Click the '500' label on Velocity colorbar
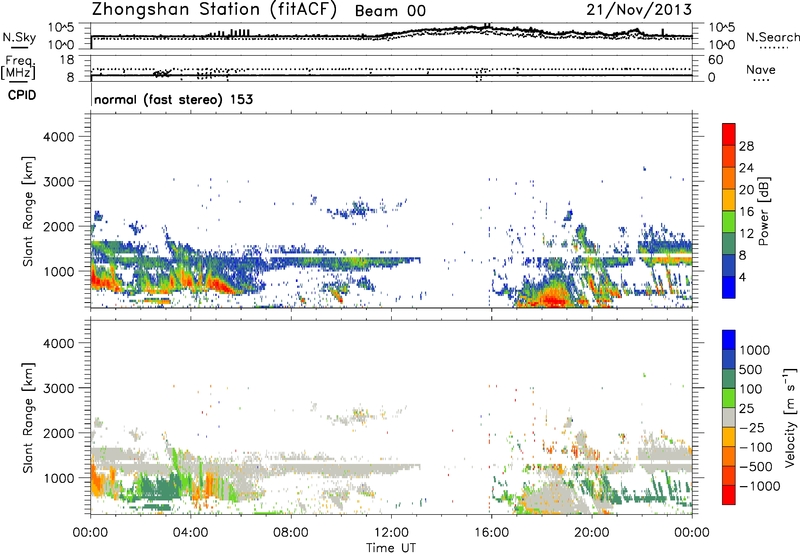 point(751,369)
